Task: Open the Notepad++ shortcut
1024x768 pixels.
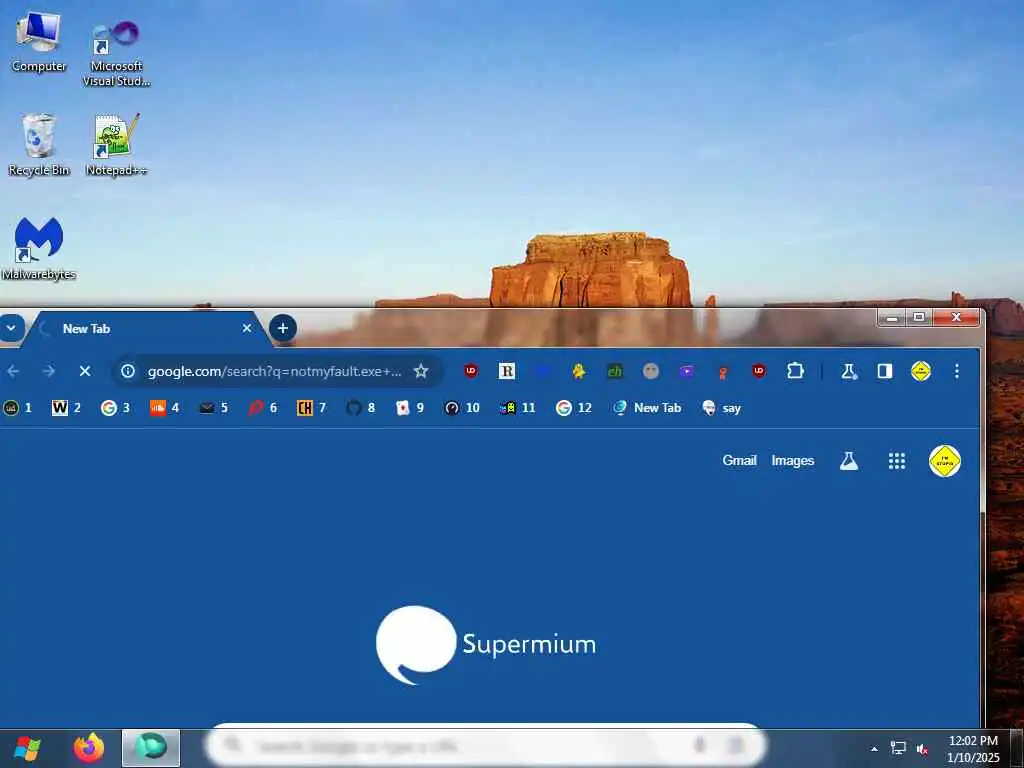Action: [116, 144]
